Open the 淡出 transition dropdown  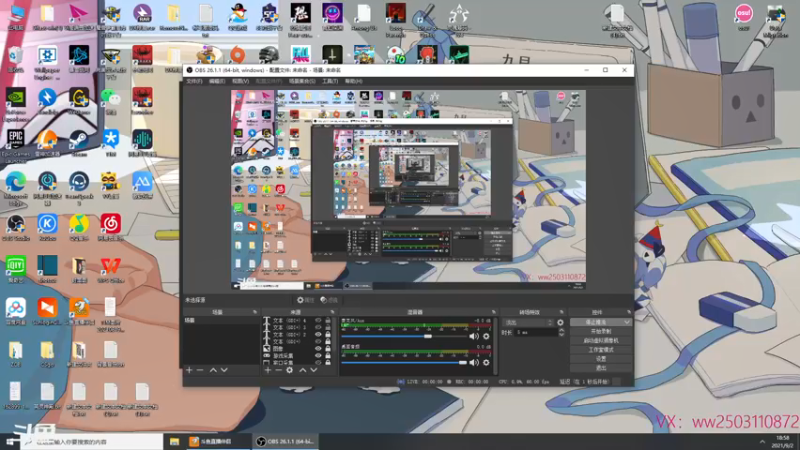tap(528, 322)
